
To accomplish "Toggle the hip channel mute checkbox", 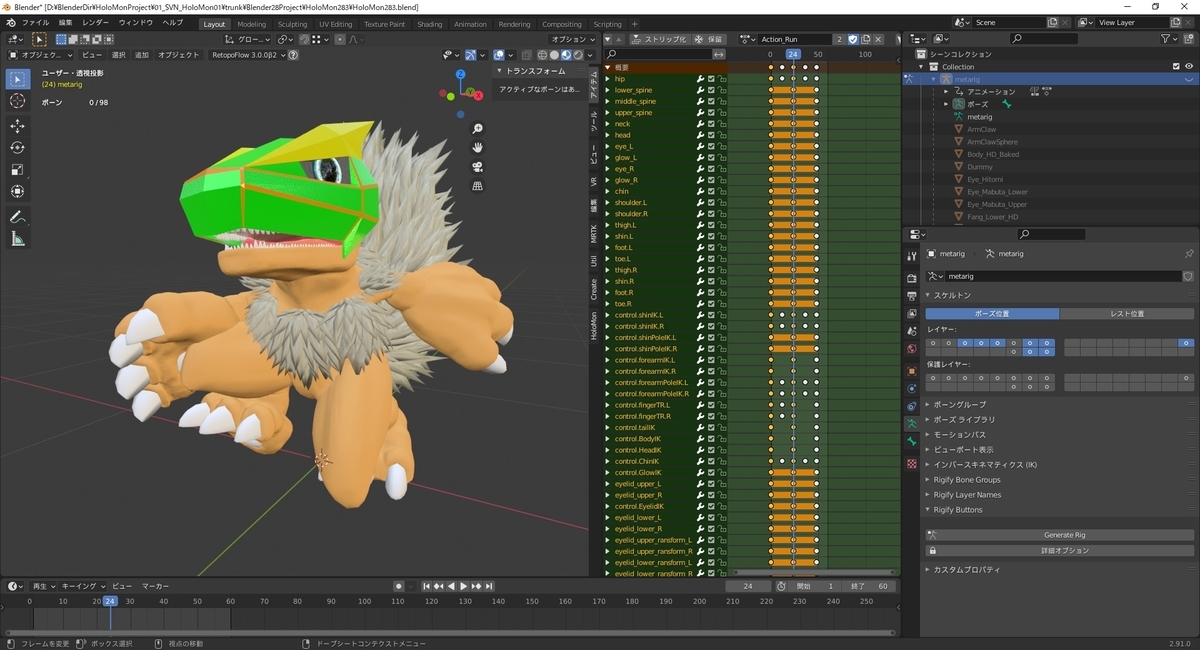I will coord(711,78).
